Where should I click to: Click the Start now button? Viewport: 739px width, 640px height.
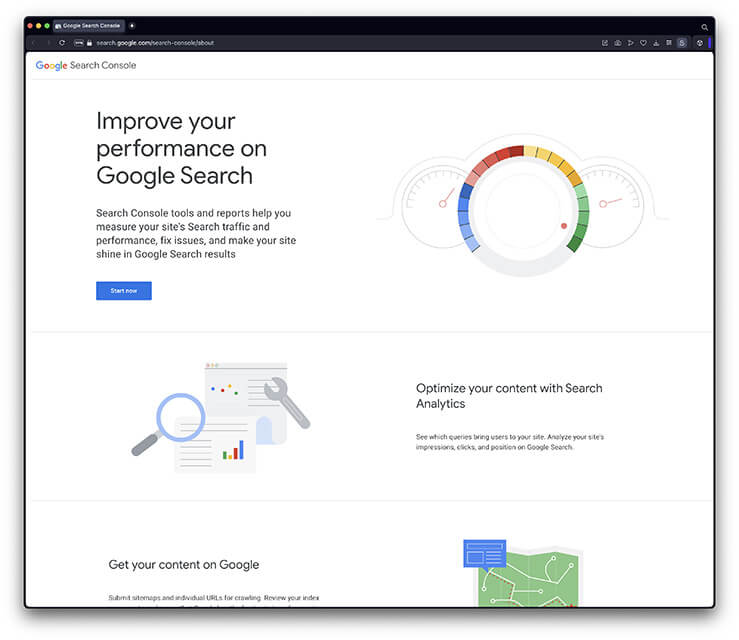coord(124,291)
